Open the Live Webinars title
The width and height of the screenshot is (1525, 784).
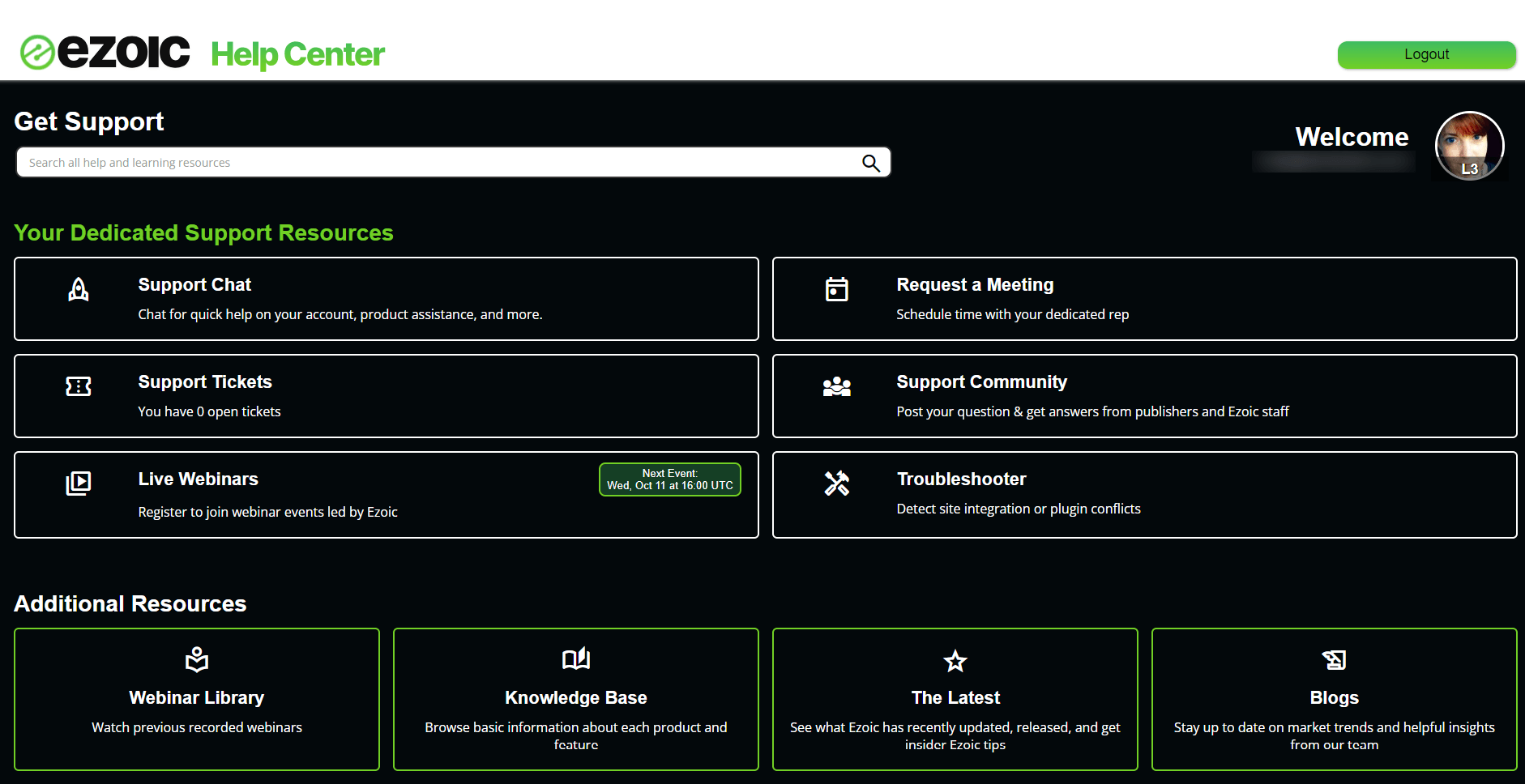[198, 479]
